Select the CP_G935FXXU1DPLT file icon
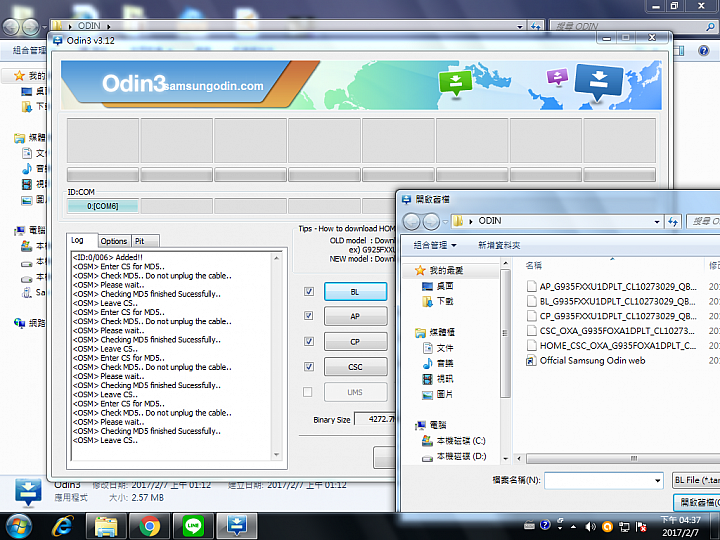Viewport: 720px width, 540px height. 531,316
